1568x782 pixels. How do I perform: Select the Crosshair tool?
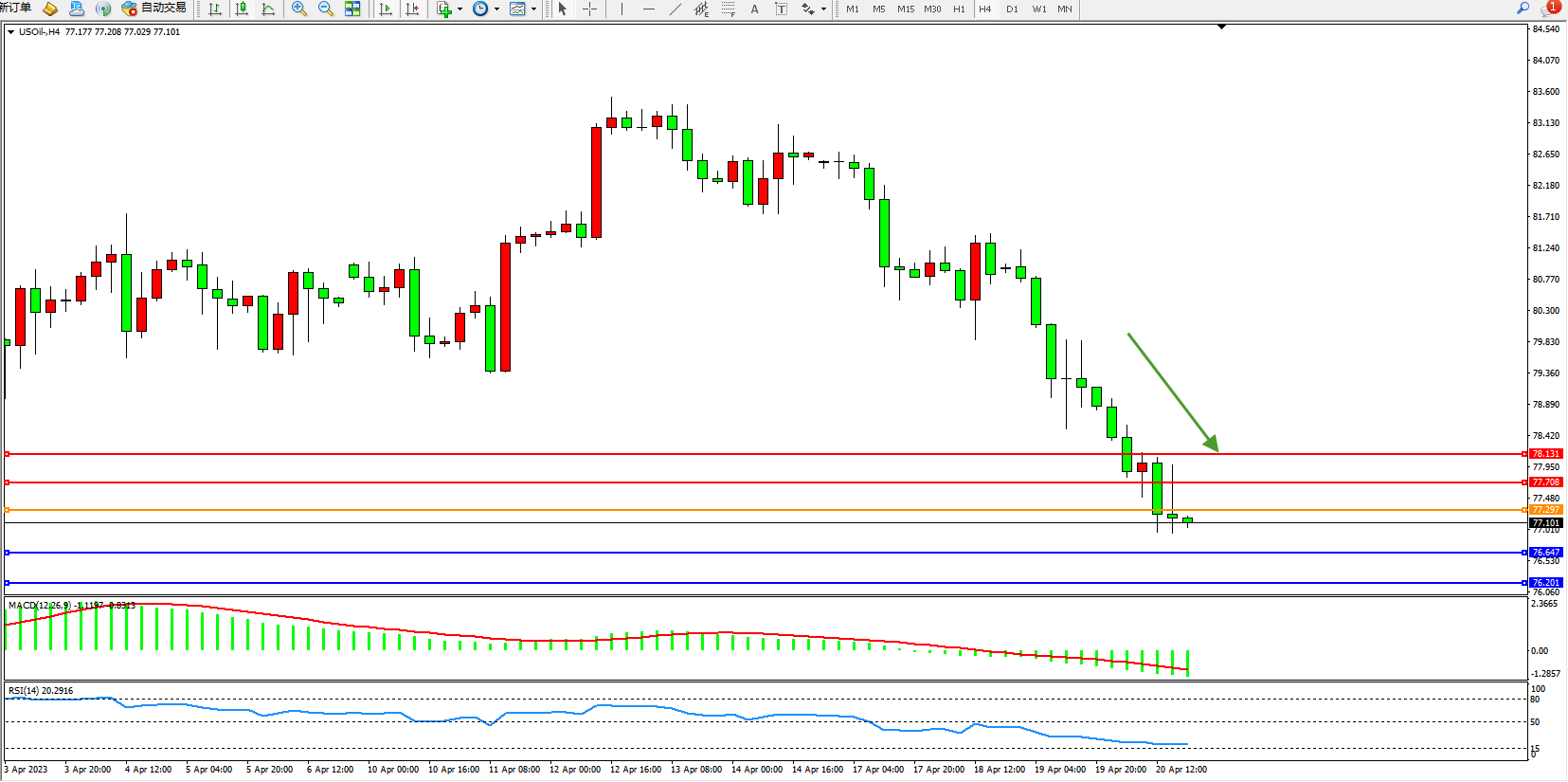(589, 9)
